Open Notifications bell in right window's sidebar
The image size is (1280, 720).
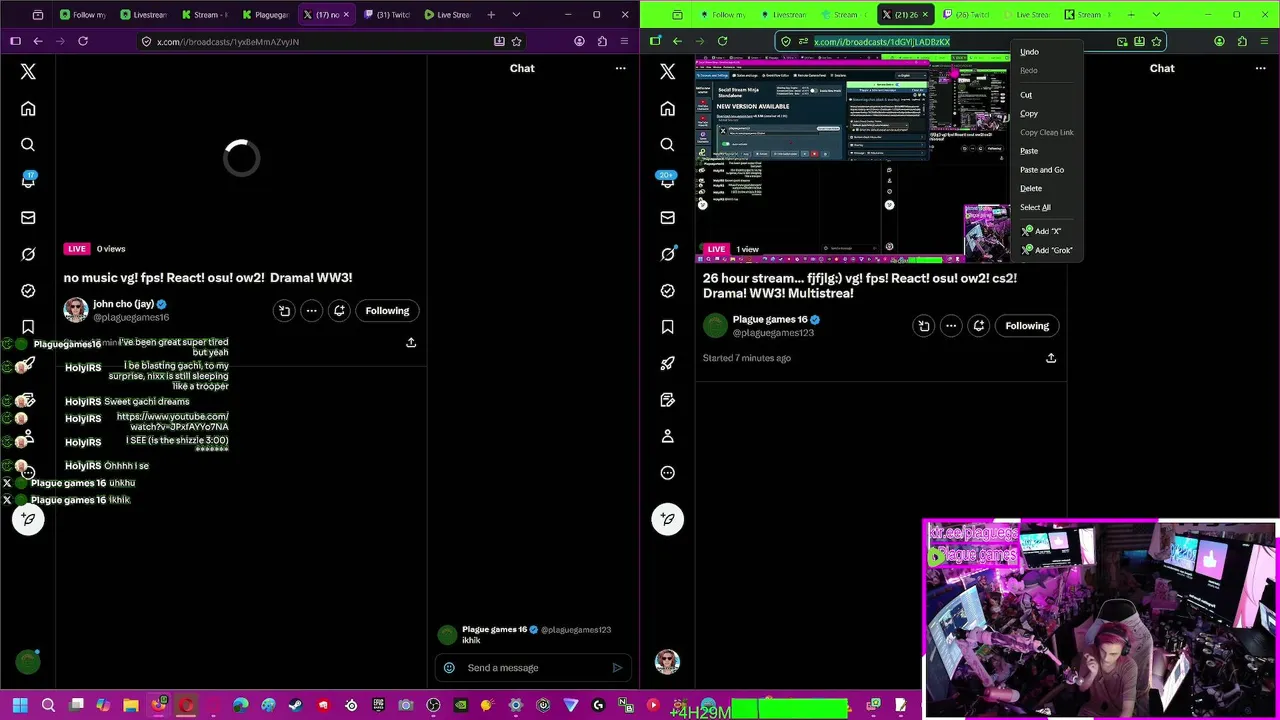(668, 181)
